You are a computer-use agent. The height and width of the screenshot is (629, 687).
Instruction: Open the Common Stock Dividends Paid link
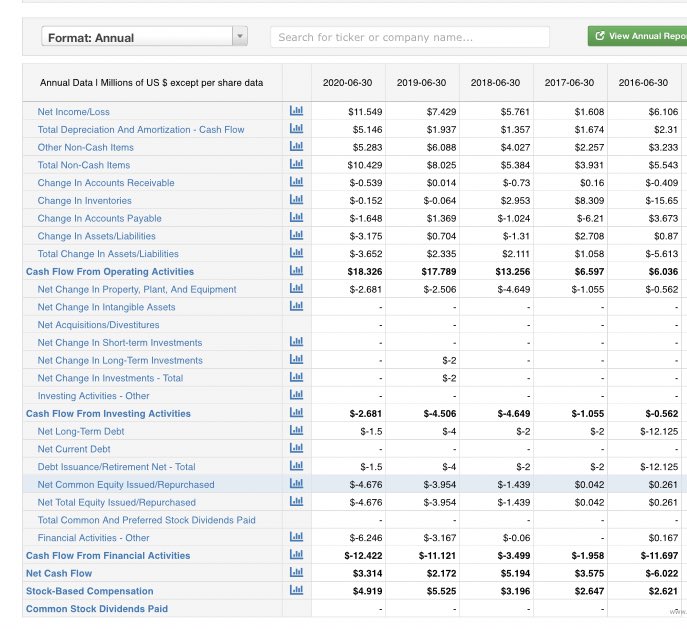tap(97, 609)
